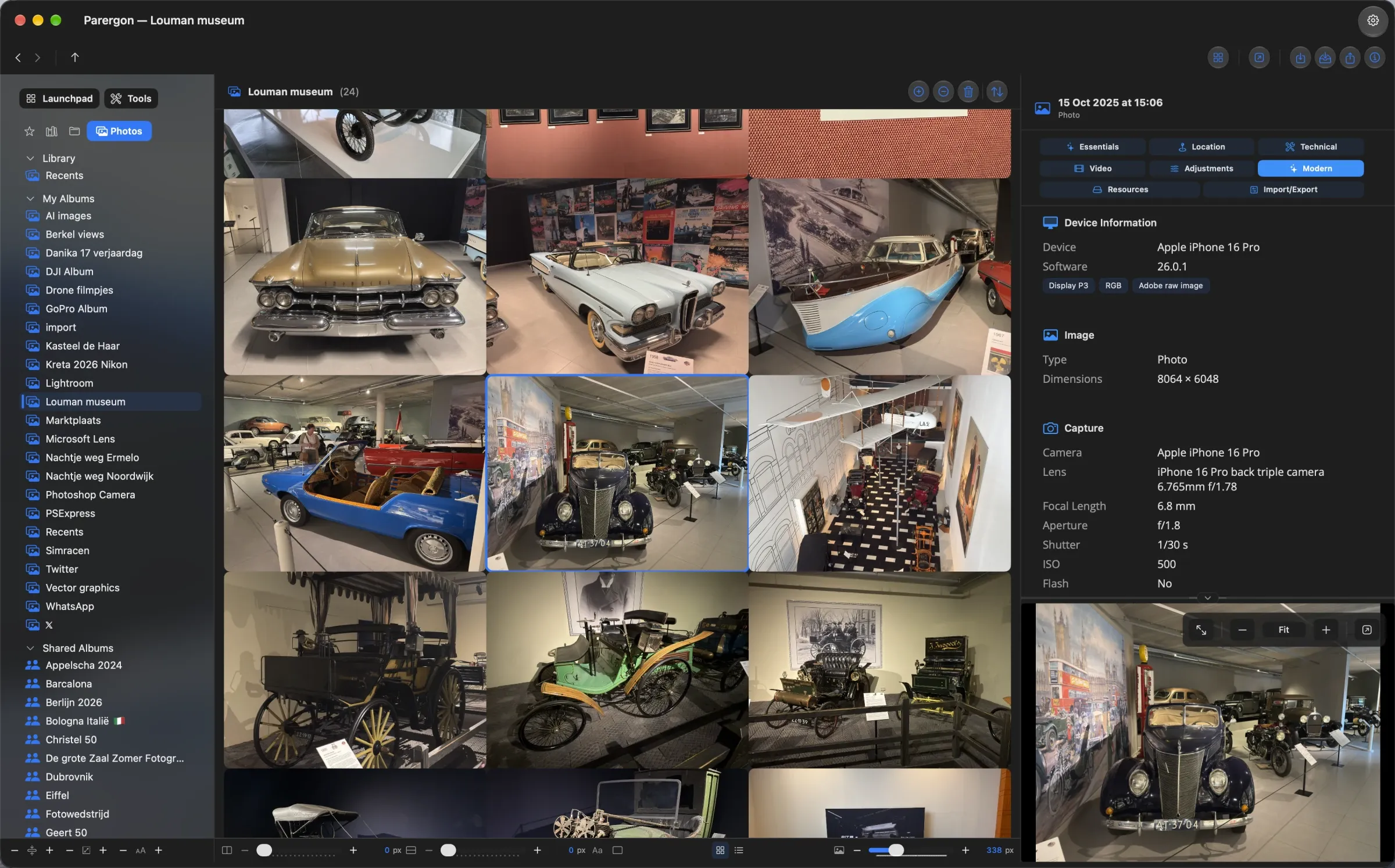Click the chevron below the info panel

click(1207, 598)
